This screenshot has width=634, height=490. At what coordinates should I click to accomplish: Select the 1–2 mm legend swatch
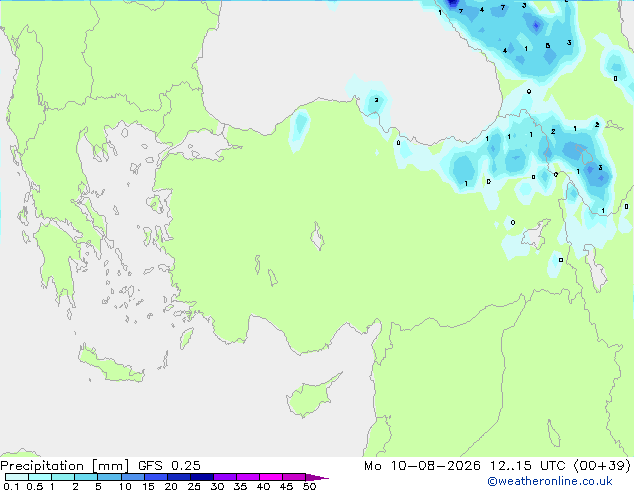click(63, 477)
